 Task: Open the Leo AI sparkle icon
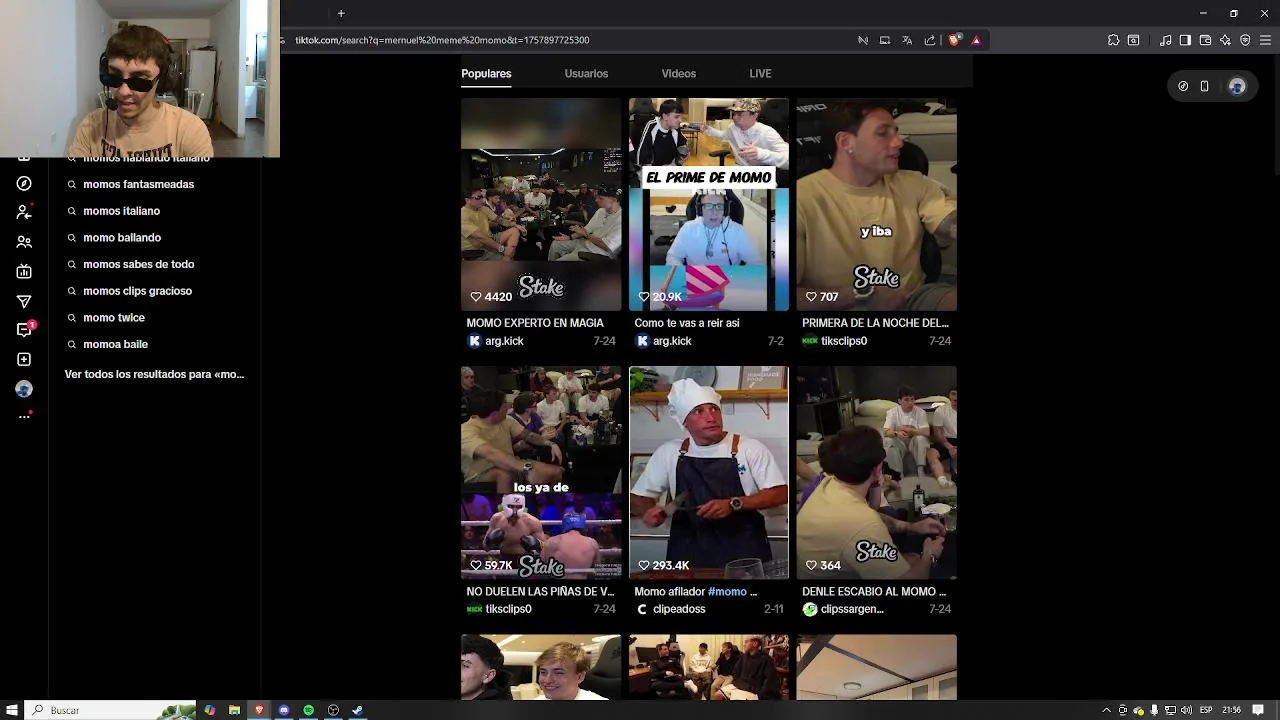coord(1225,40)
